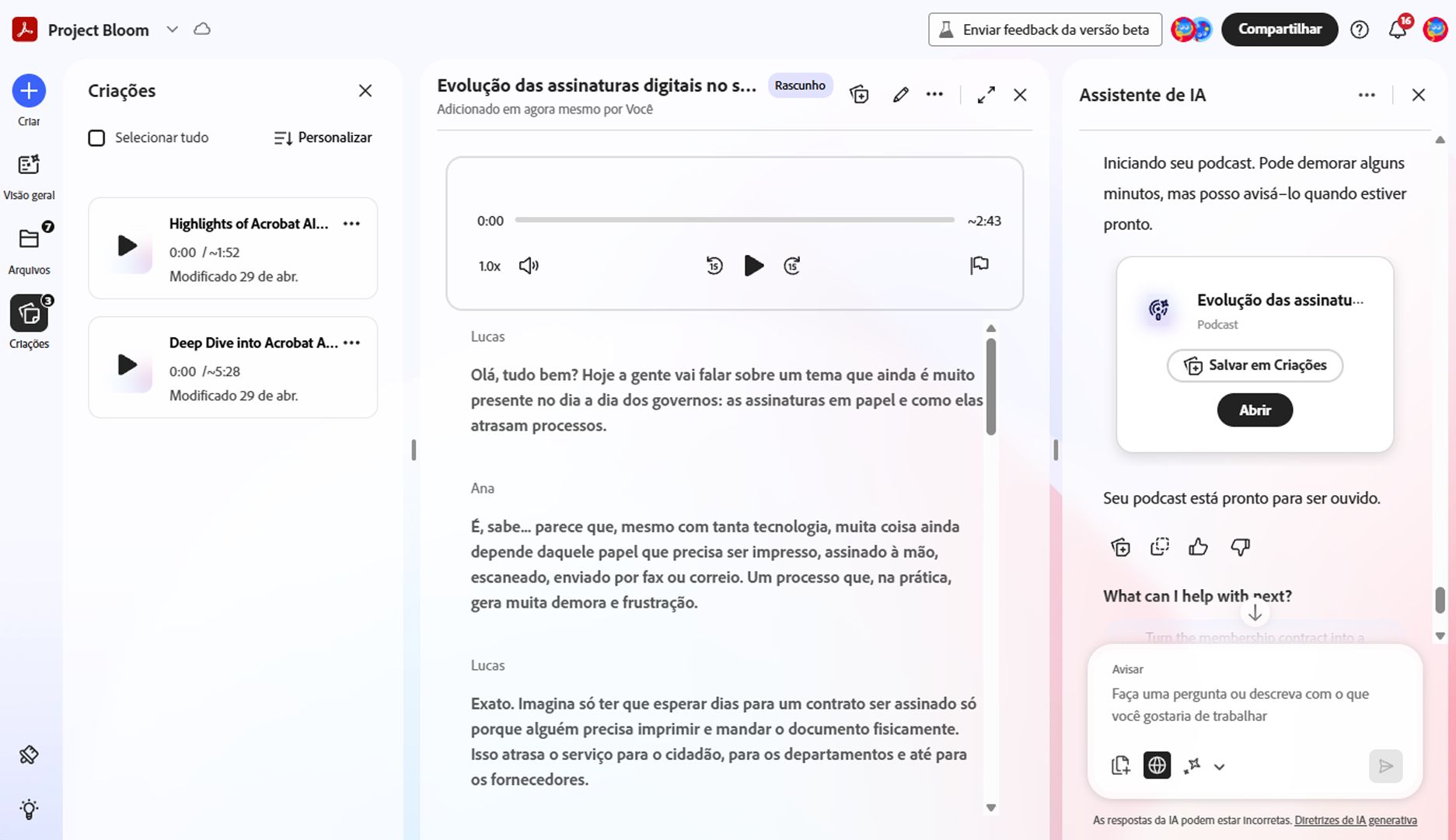
Task: Click Salvar em Criações button
Action: [x=1255, y=365]
